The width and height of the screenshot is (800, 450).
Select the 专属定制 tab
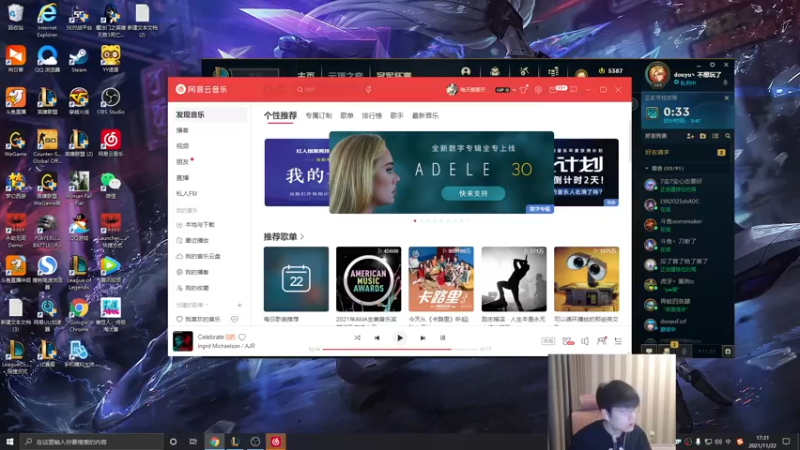tap(318, 116)
